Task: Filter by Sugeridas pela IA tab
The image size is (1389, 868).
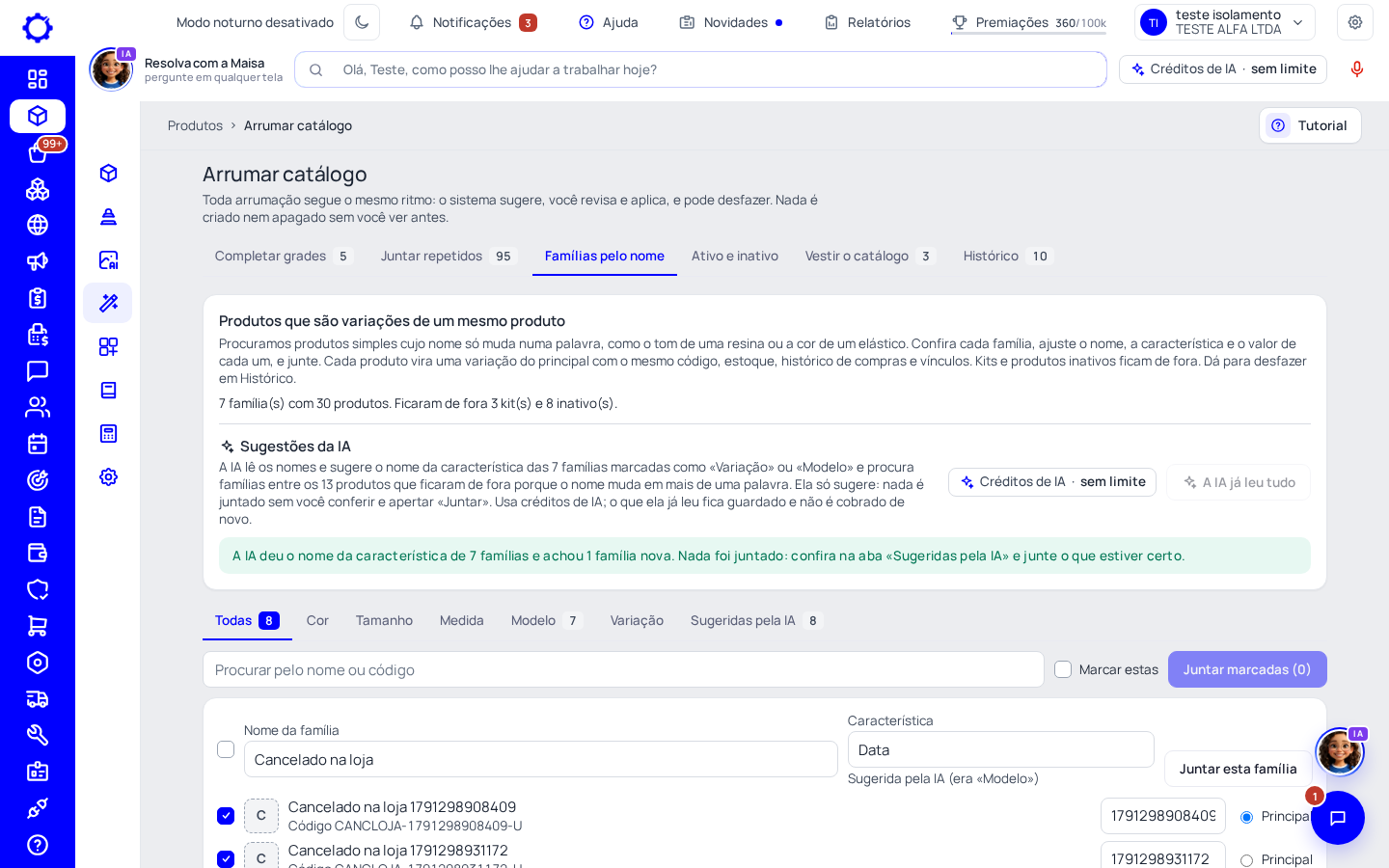Action: click(x=756, y=620)
